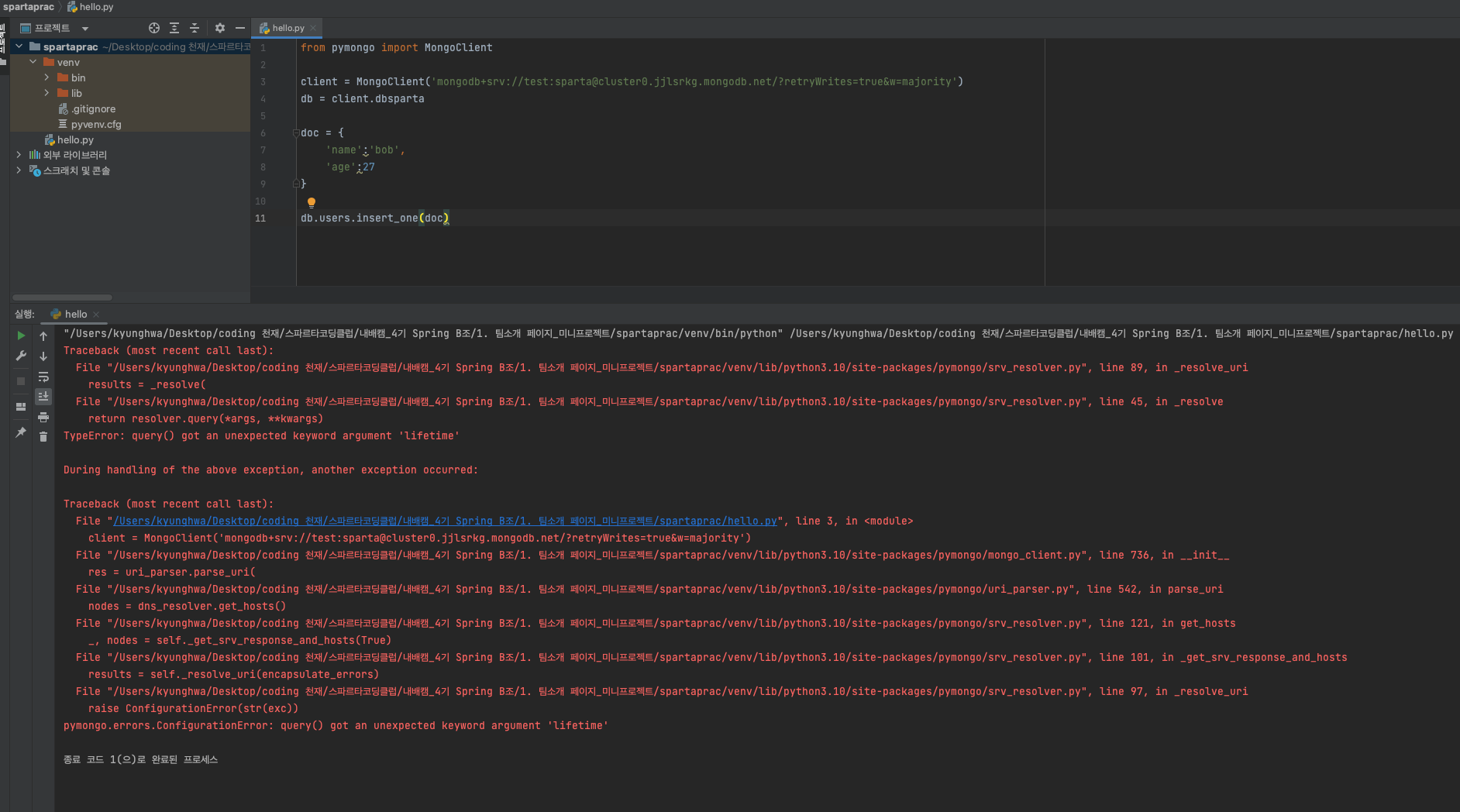The image size is (1460, 812).
Task: Click hello.py breadcrumb in navigation bar
Action: [x=90, y=7]
